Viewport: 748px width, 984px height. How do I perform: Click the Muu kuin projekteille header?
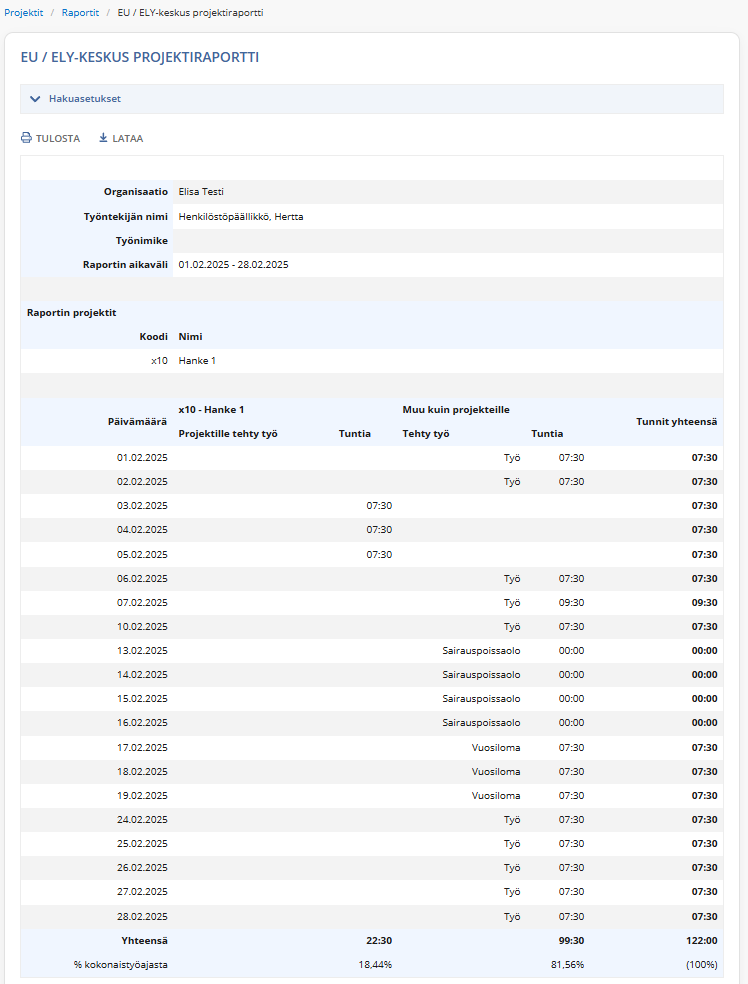tap(456, 410)
